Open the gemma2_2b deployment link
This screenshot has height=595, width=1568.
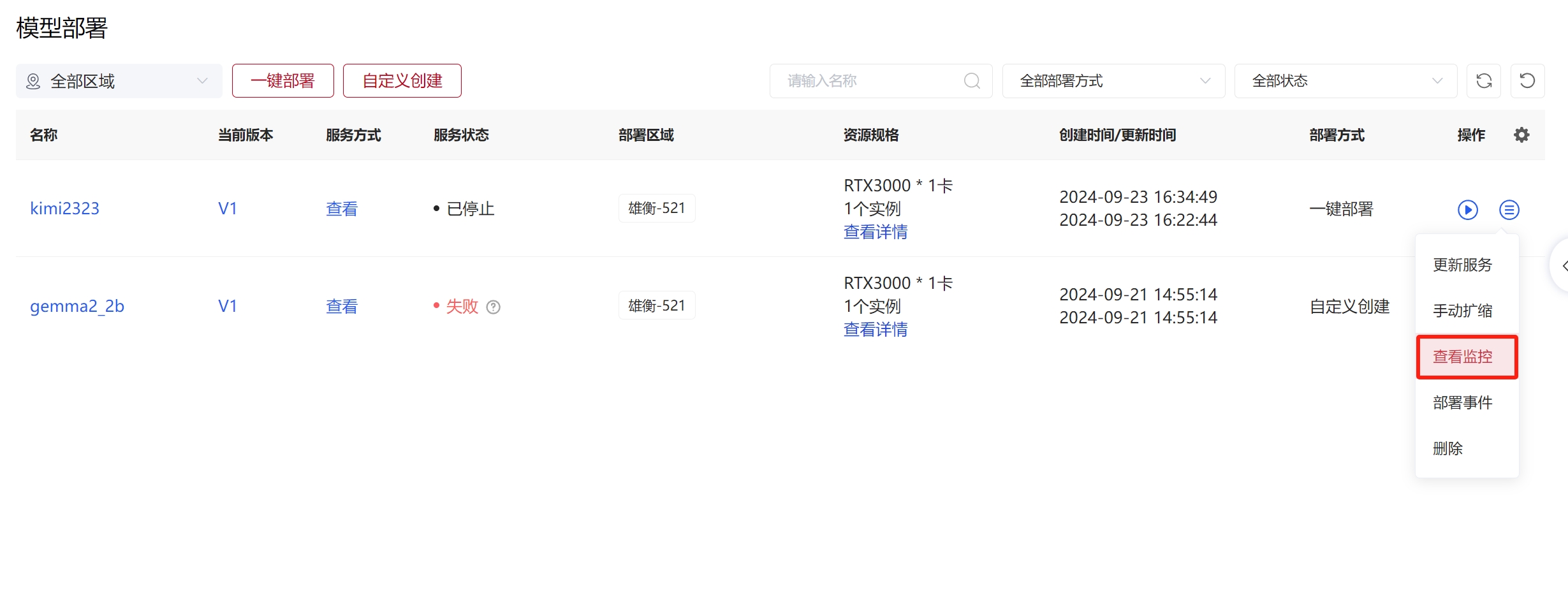pos(77,307)
